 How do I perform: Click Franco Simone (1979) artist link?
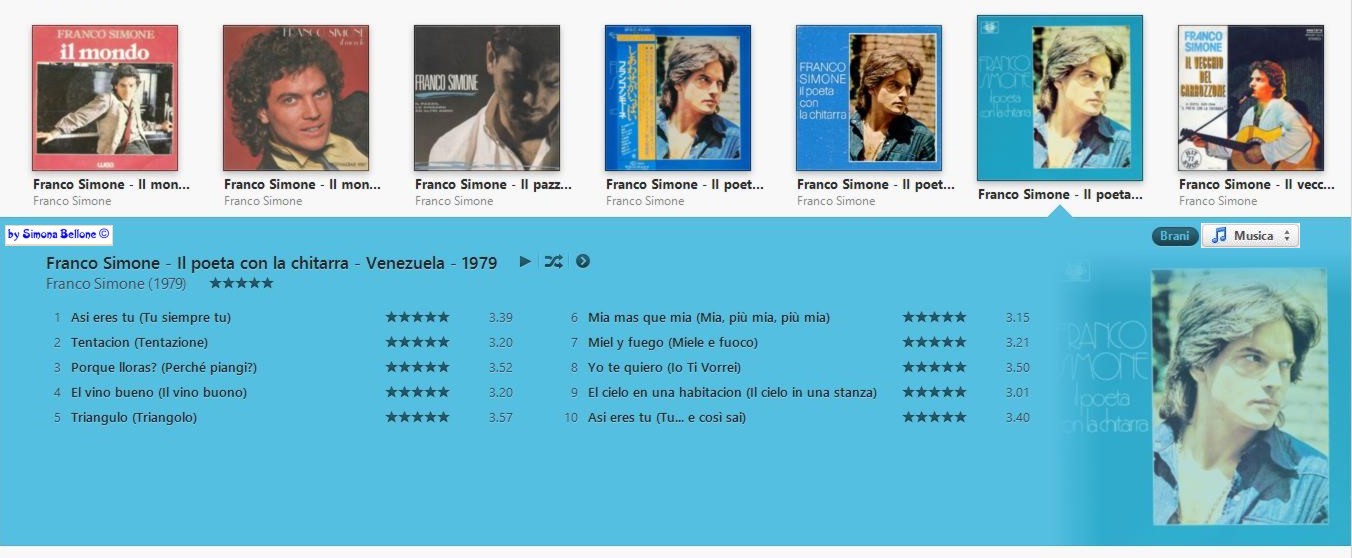pos(116,284)
